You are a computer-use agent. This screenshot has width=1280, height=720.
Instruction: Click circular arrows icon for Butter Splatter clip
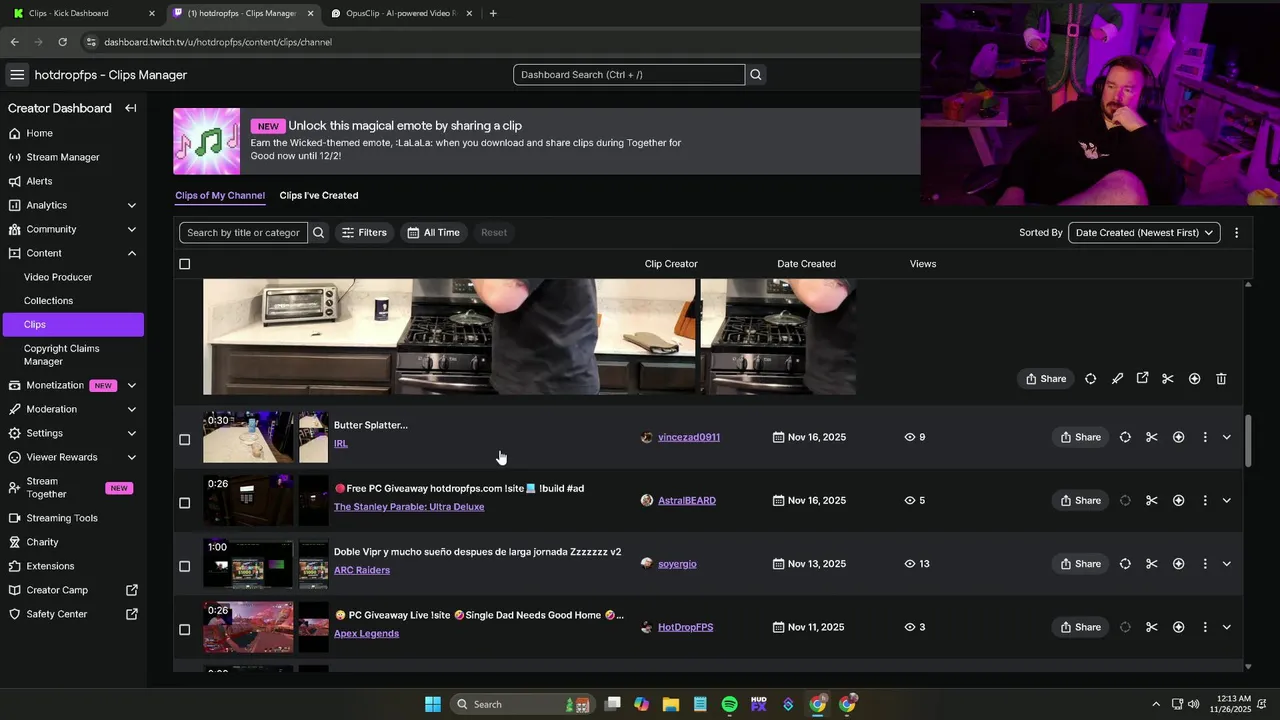[1125, 437]
